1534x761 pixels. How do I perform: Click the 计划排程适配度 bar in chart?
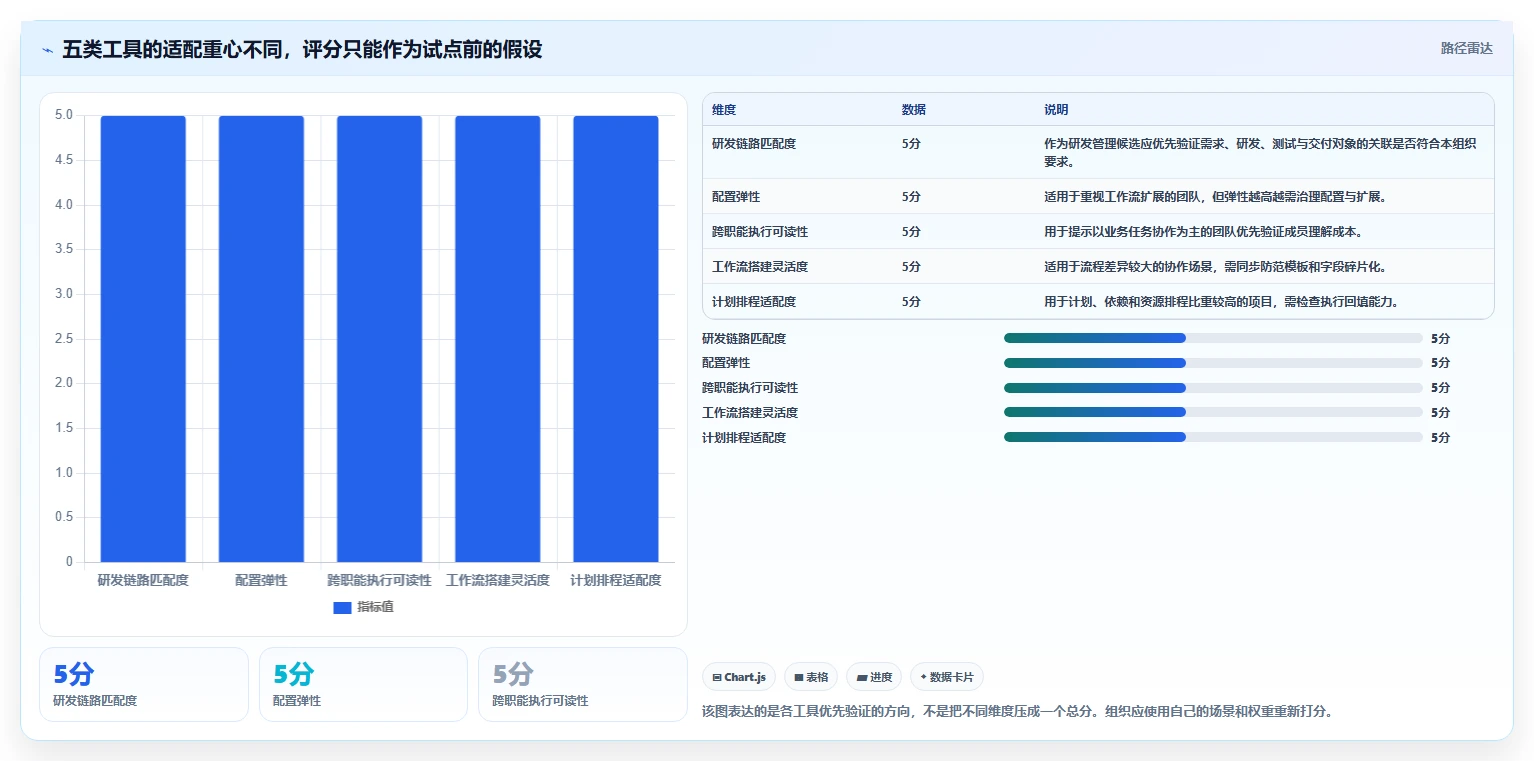(615, 339)
